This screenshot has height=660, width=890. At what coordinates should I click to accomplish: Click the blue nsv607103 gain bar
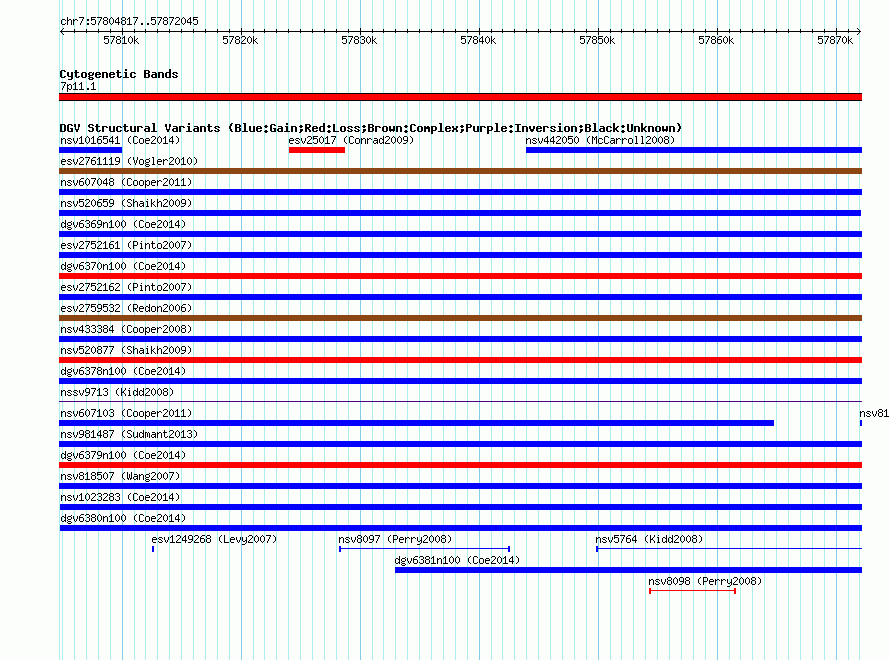417,423
